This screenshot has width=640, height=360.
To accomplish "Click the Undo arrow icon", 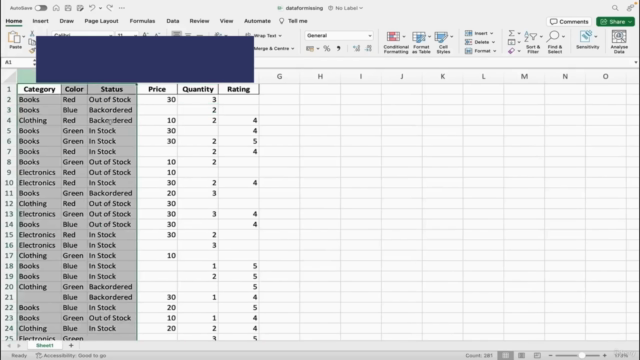I will (92, 8).
